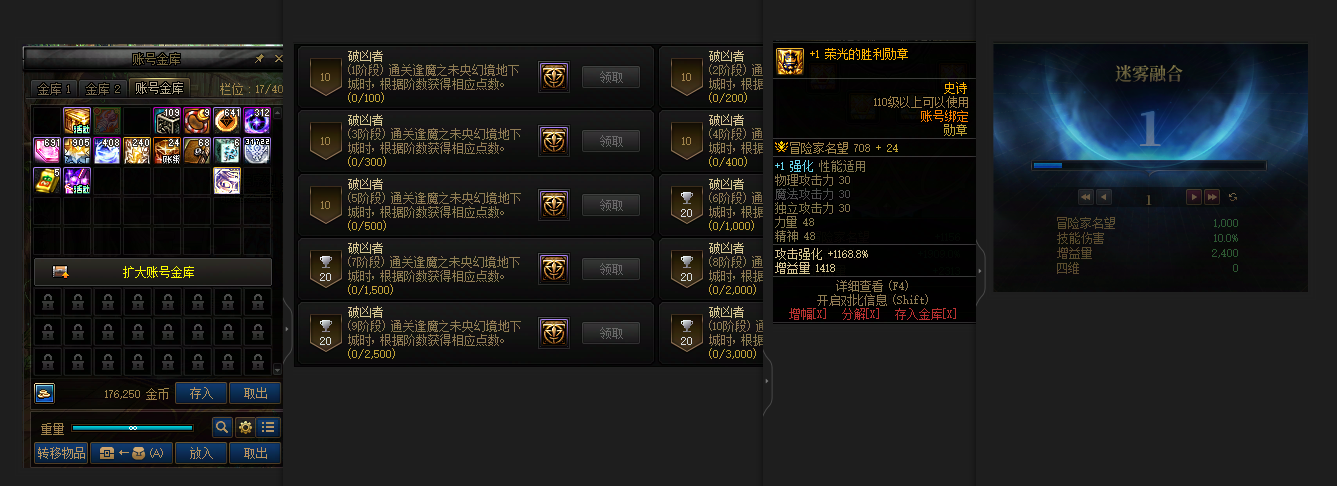The width and height of the screenshot is (1337, 486).
Task: Click the list view icon beside gear
Action: pos(268,427)
